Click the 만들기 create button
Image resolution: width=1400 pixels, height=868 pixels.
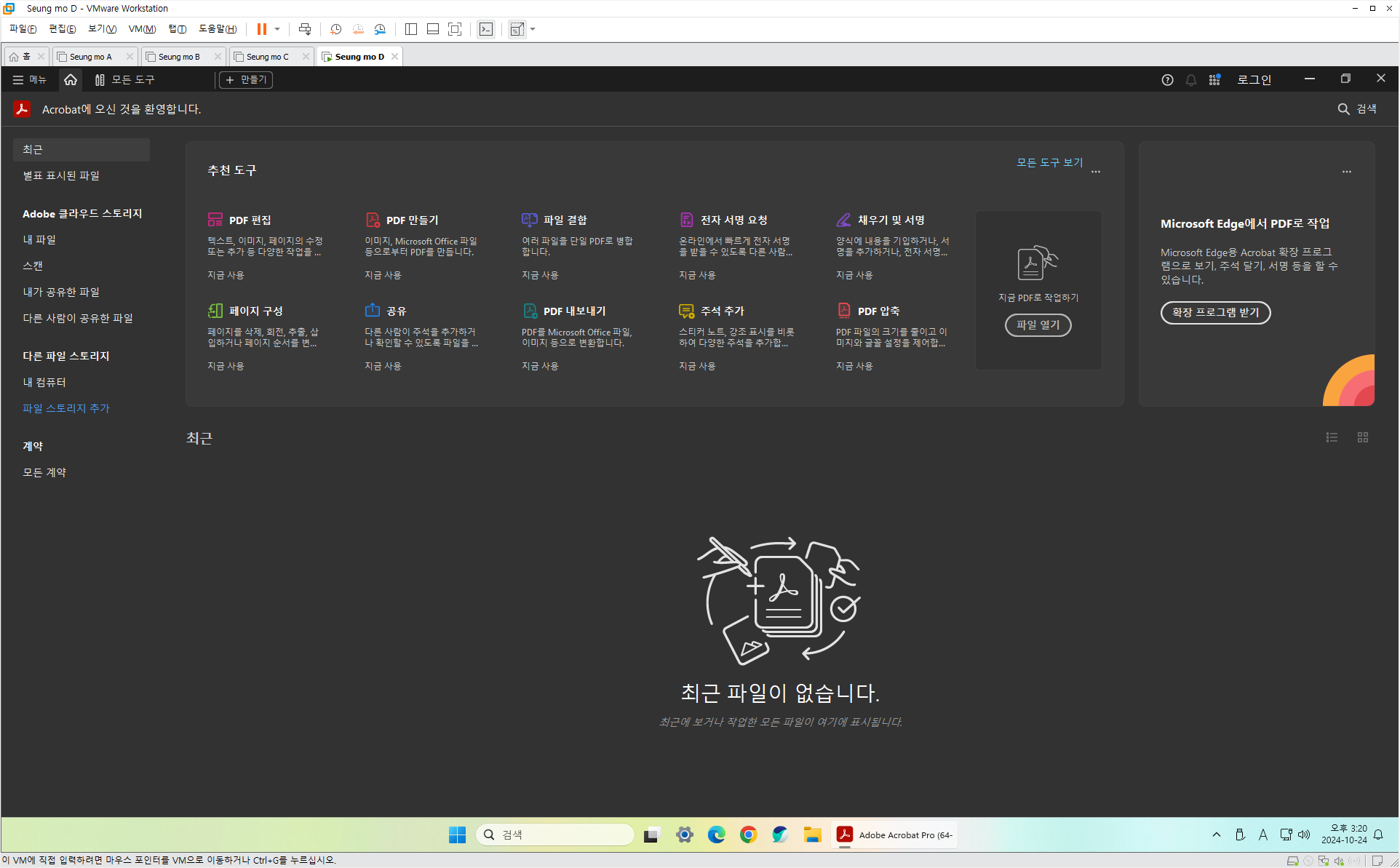[246, 80]
